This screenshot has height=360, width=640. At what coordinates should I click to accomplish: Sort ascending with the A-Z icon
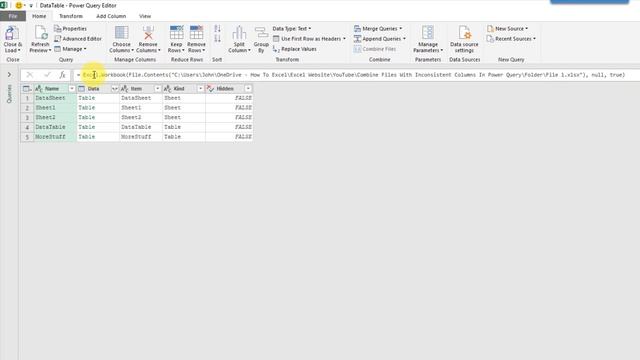(217, 29)
